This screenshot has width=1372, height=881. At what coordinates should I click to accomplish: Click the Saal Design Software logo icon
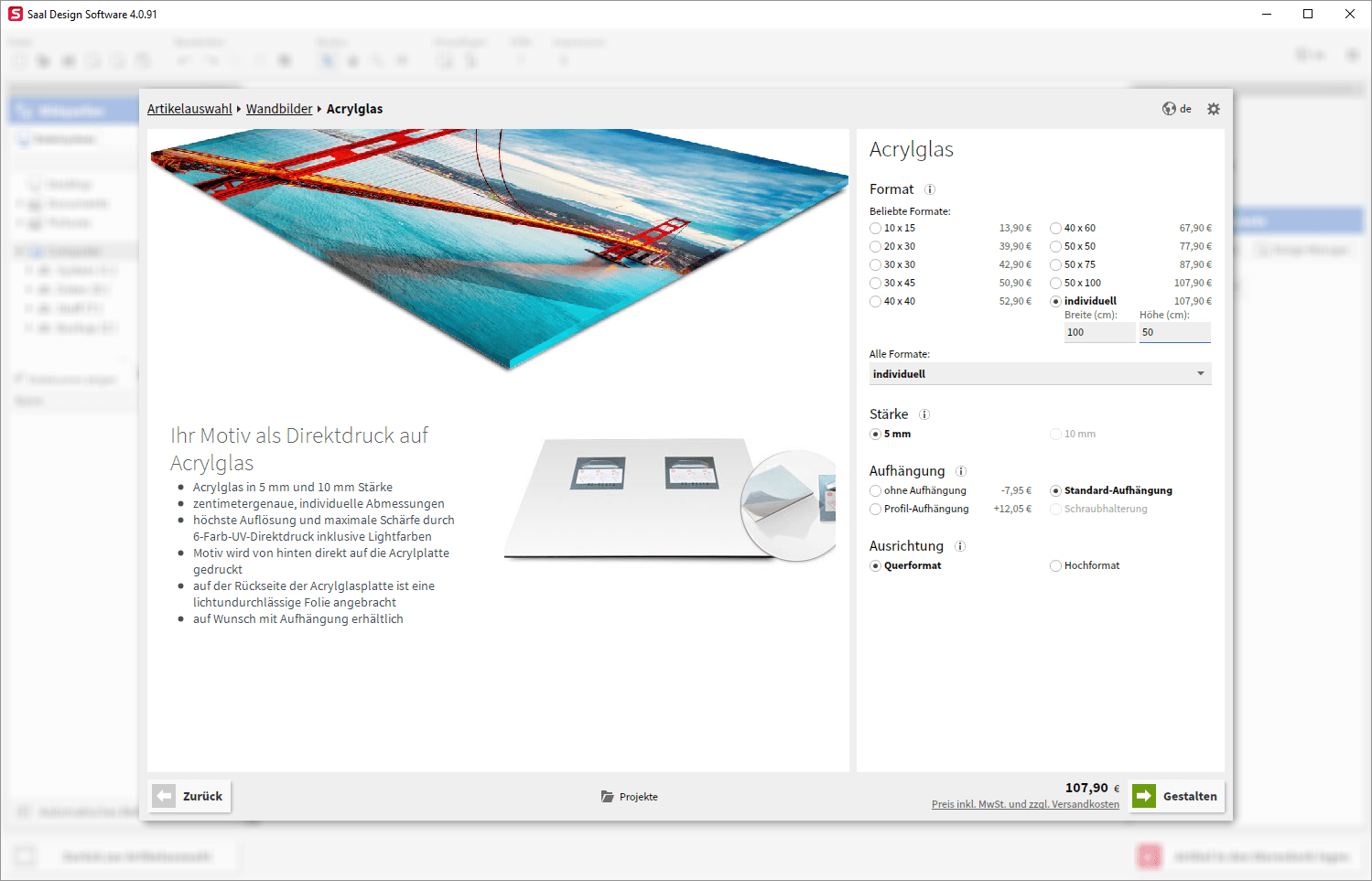[x=16, y=14]
